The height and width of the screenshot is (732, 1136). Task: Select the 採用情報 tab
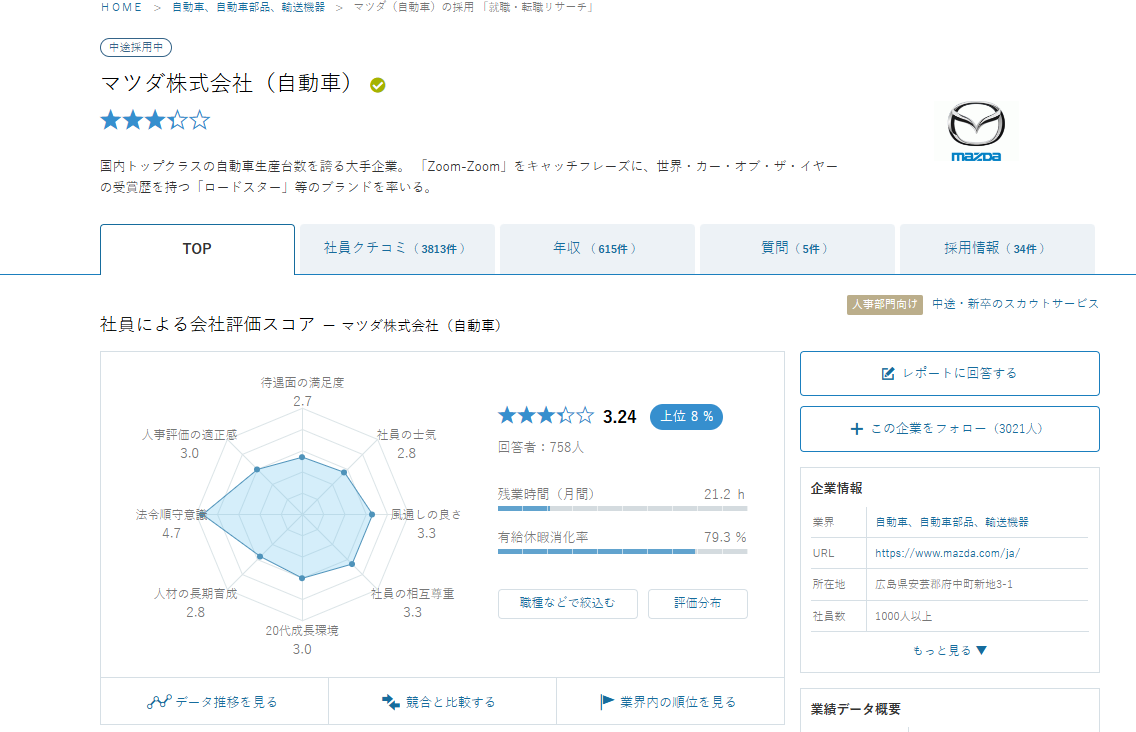[997, 249]
